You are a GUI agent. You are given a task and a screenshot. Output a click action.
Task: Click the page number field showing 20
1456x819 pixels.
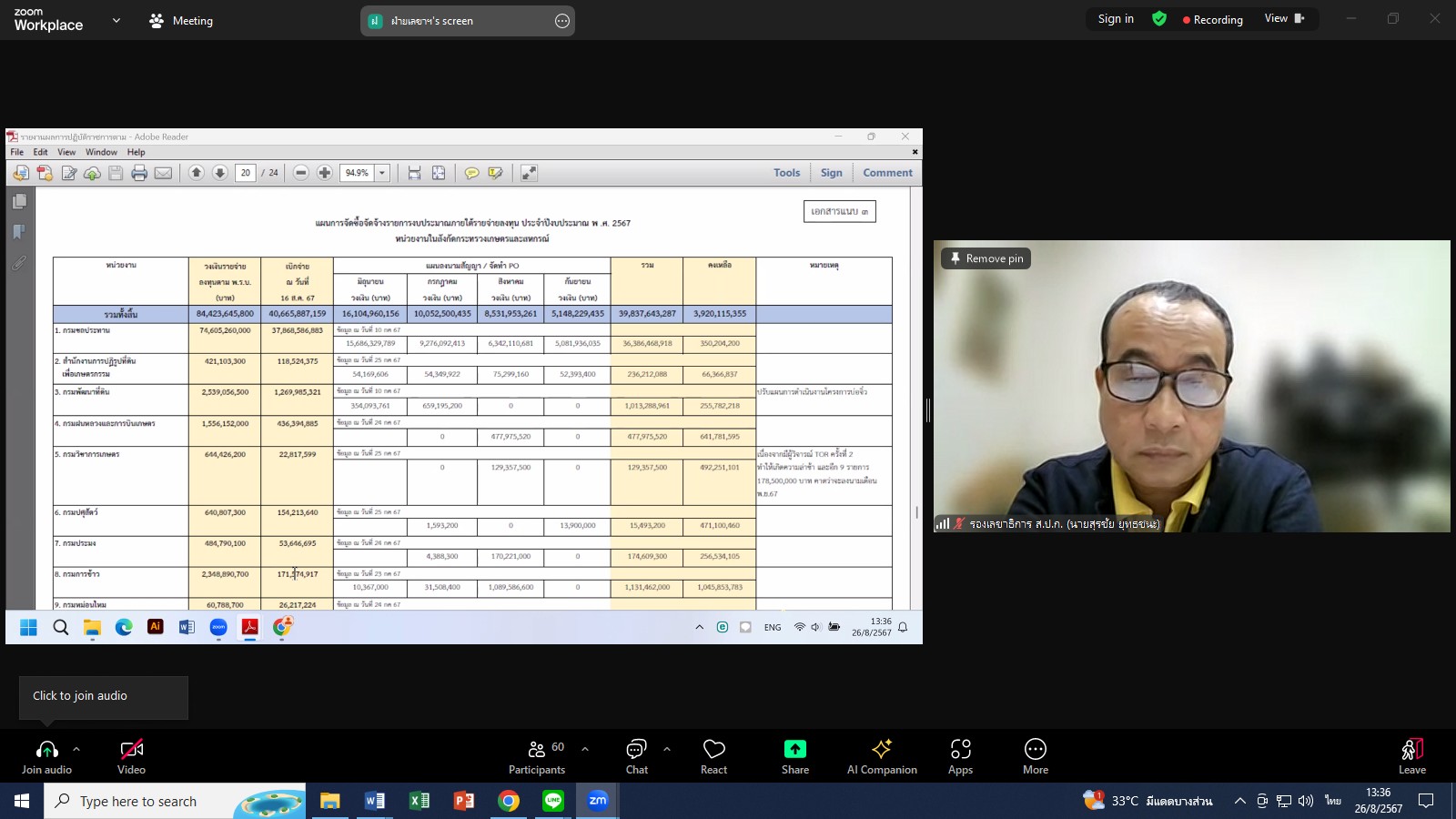[245, 173]
